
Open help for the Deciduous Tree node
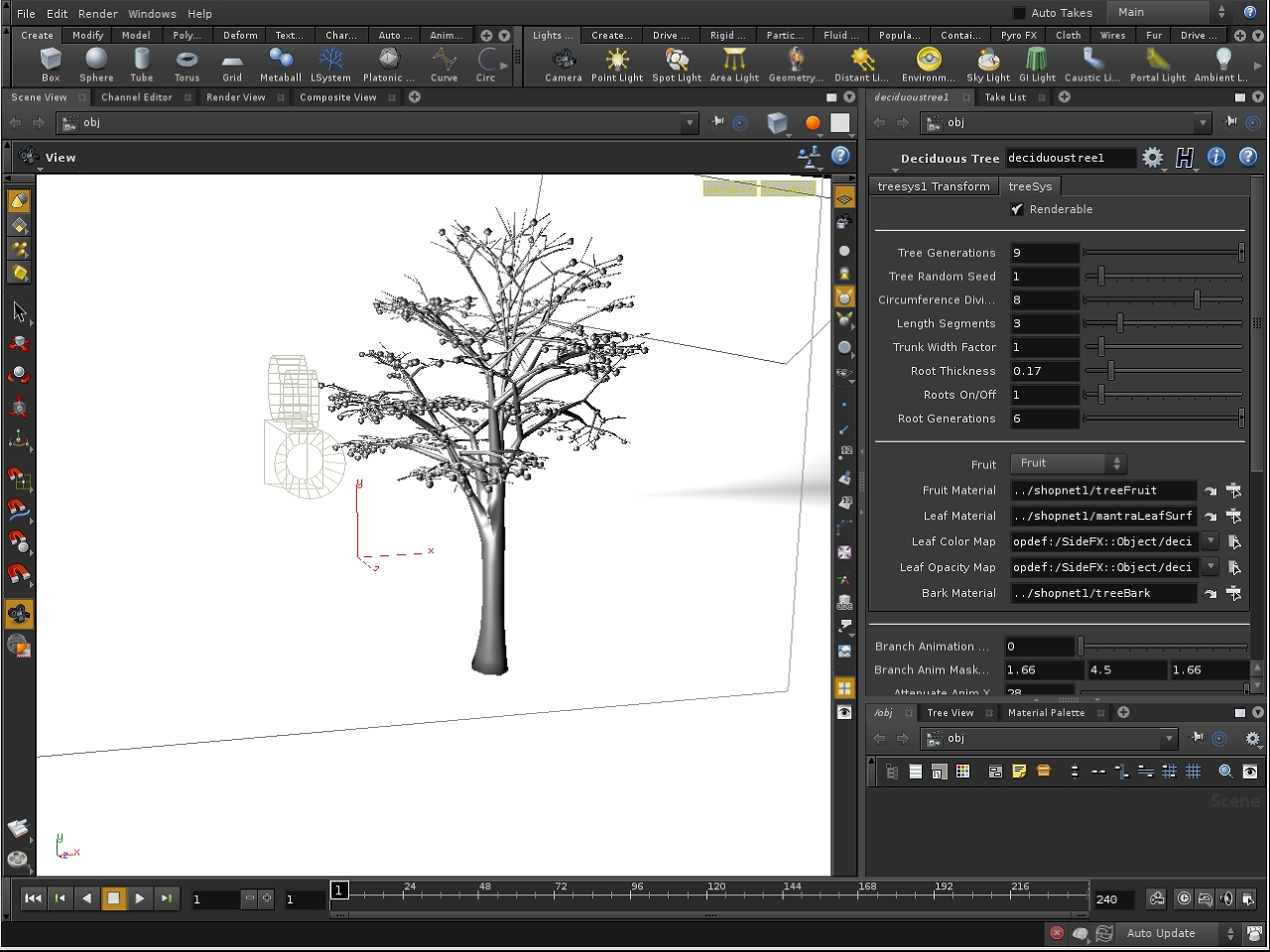1248,157
